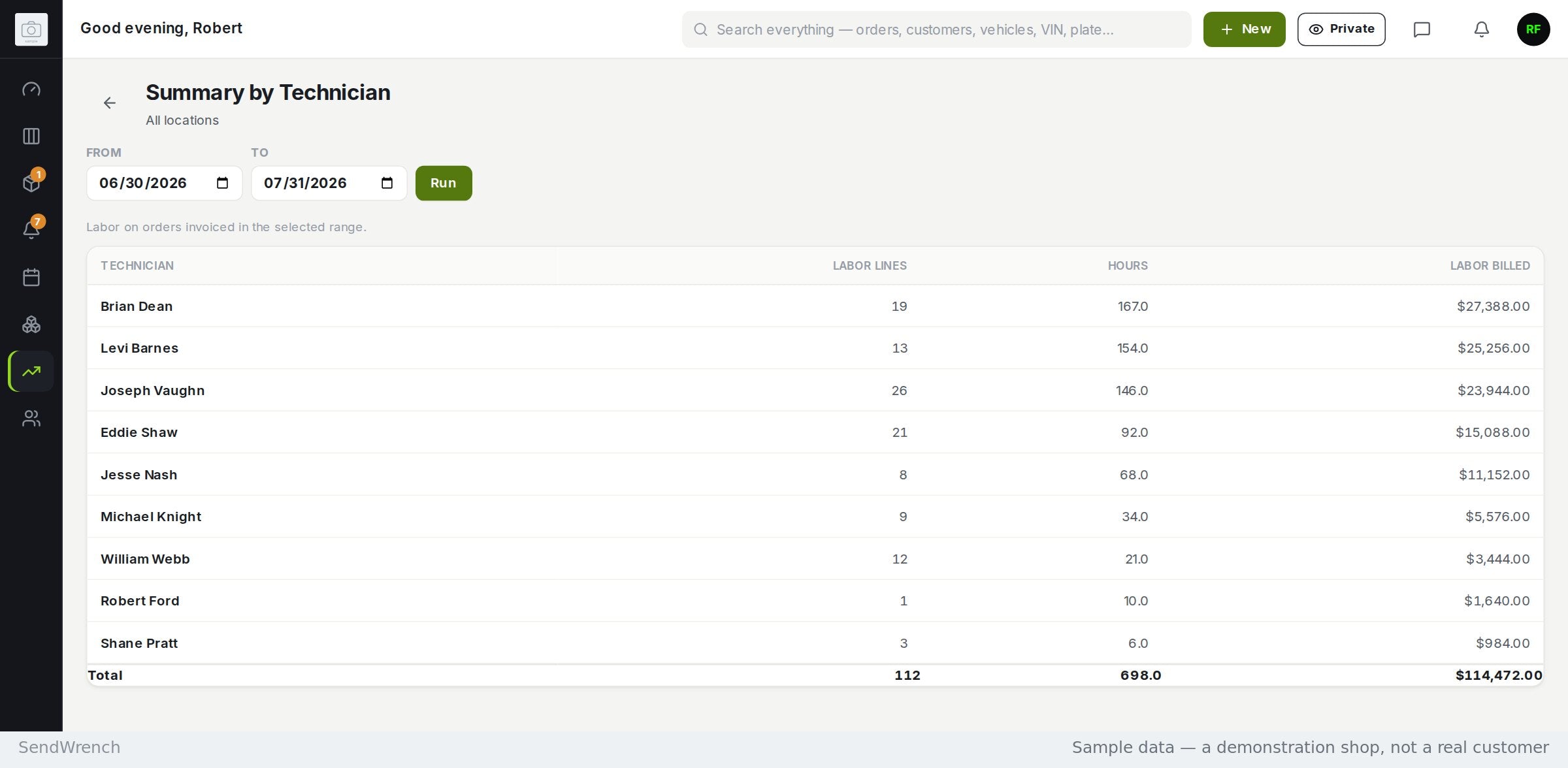Select the reports trend chart icon

(31, 372)
